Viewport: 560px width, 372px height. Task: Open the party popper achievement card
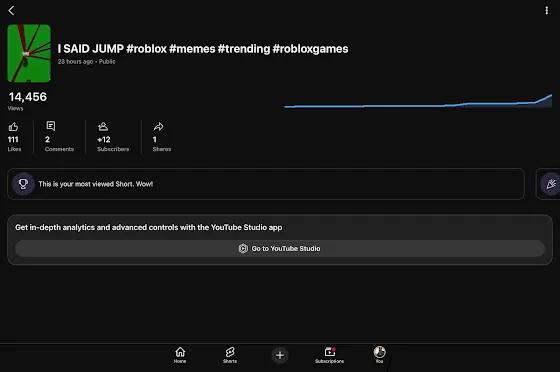pos(549,184)
